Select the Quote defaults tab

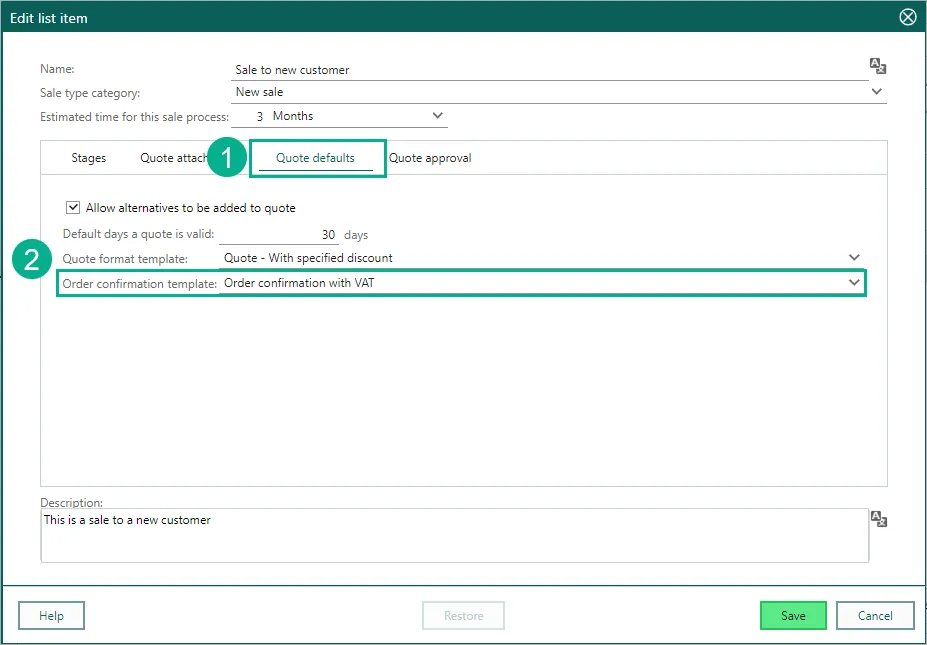pos(315,158)
